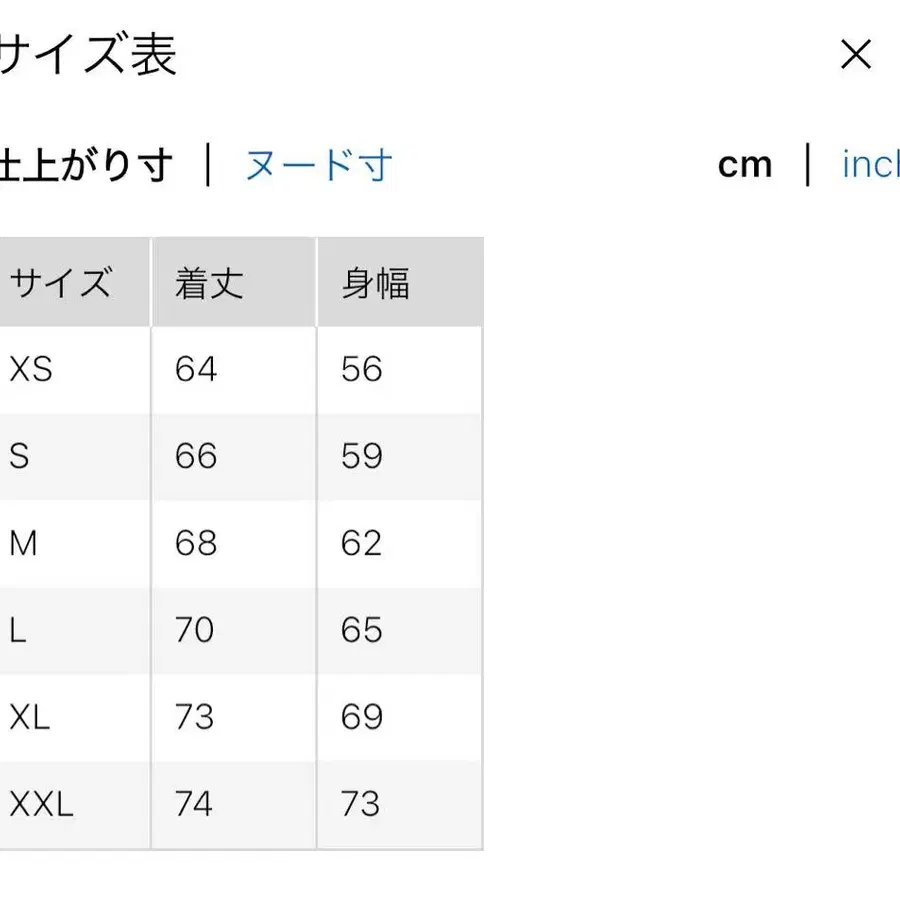Click the 着丈 column header
The image size is (900, 900).
[207, 281]
